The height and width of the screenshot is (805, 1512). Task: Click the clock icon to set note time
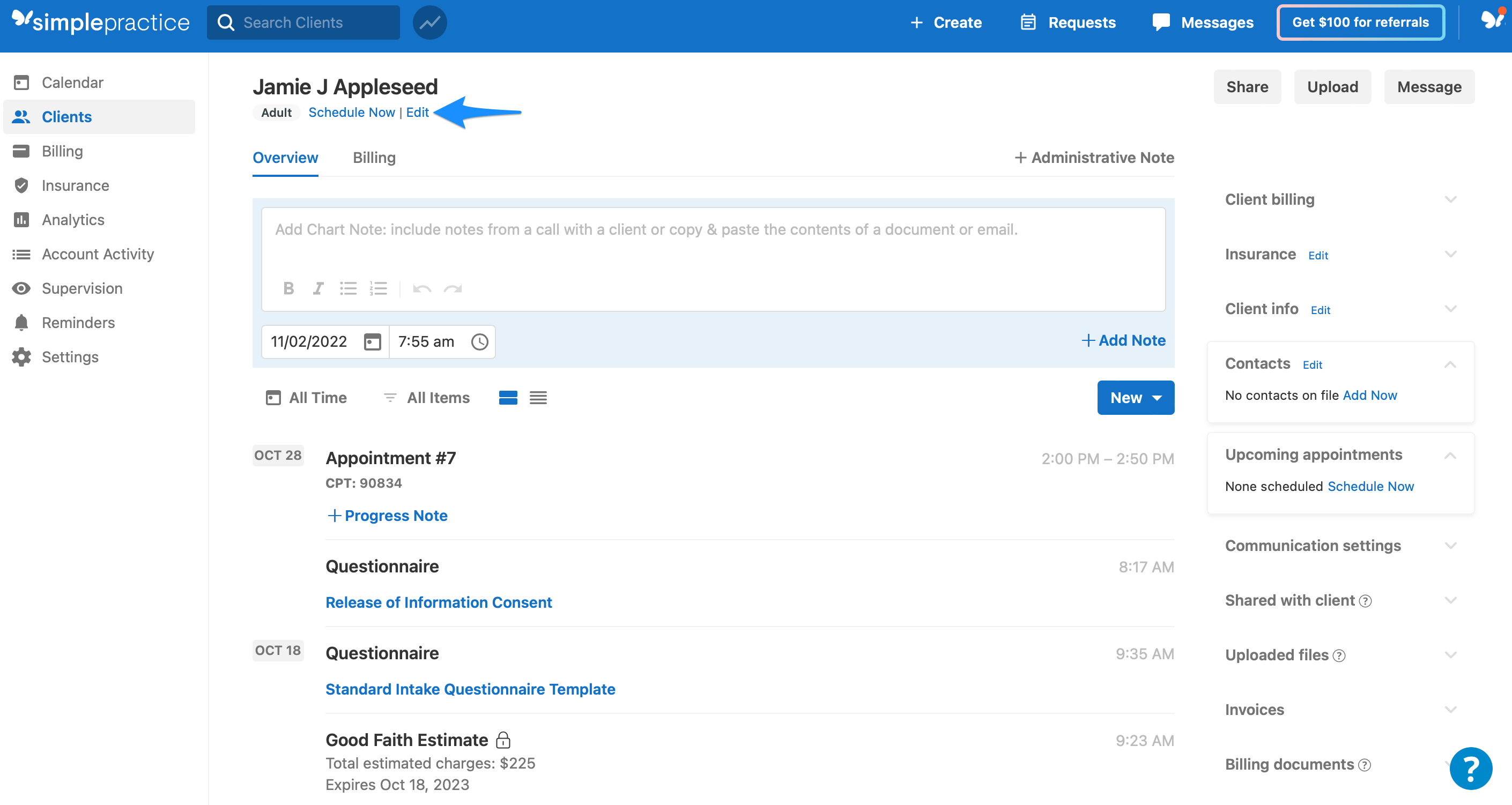(479, 341)
